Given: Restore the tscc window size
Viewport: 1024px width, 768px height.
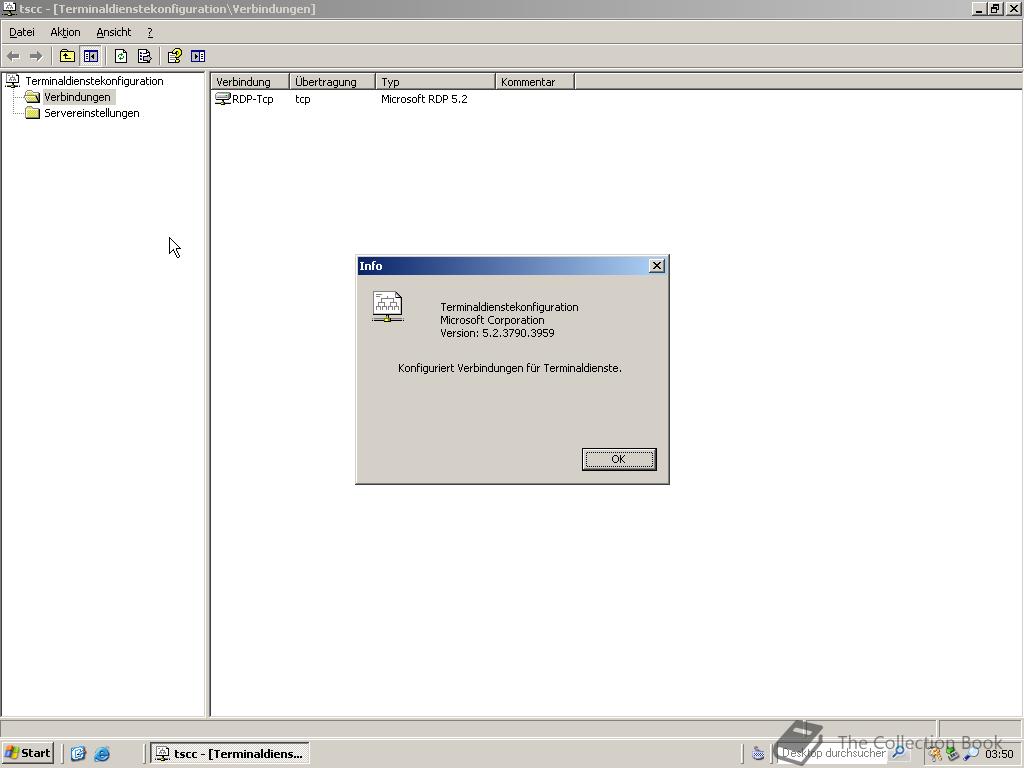Looking at the screenshot, I should [x=995, y=8].
